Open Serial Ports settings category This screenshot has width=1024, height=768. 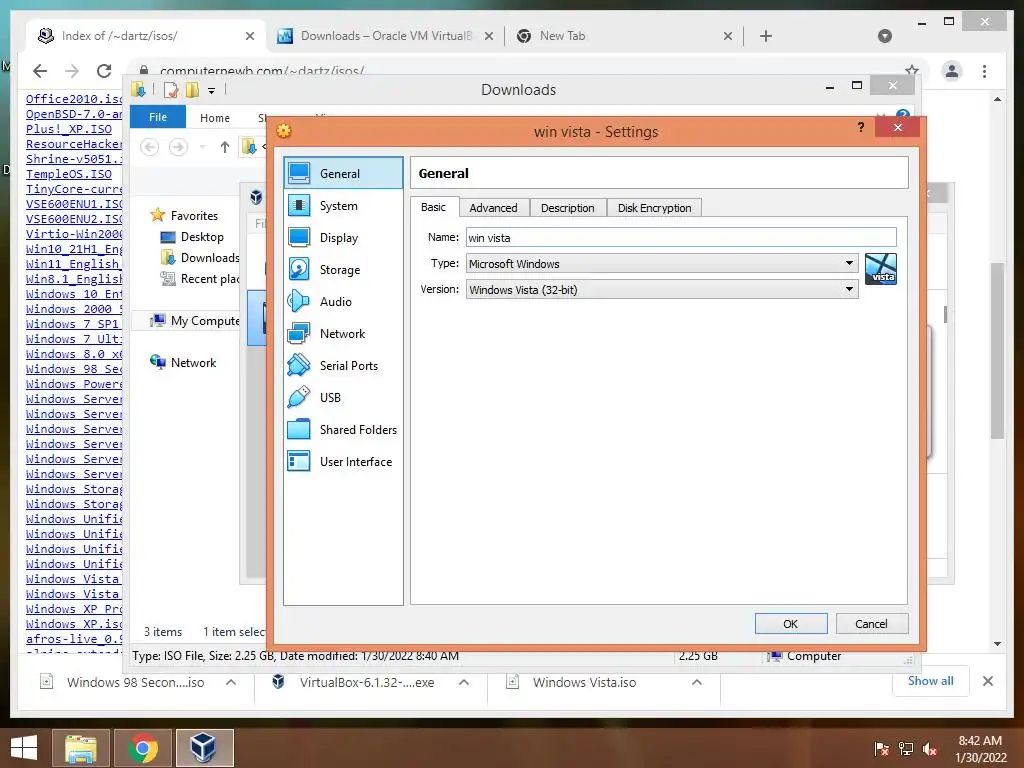344,366
